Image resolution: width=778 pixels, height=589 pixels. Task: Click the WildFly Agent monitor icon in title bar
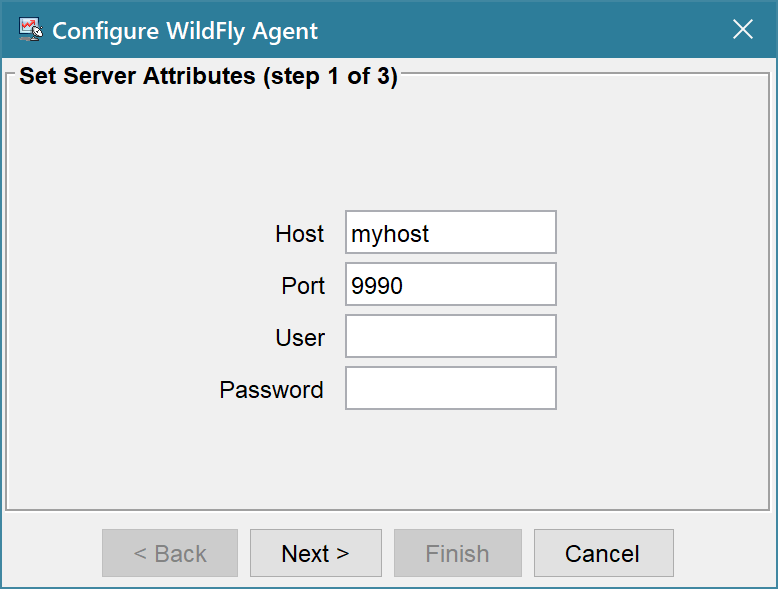pyautogui.click(x=31, y=30)
